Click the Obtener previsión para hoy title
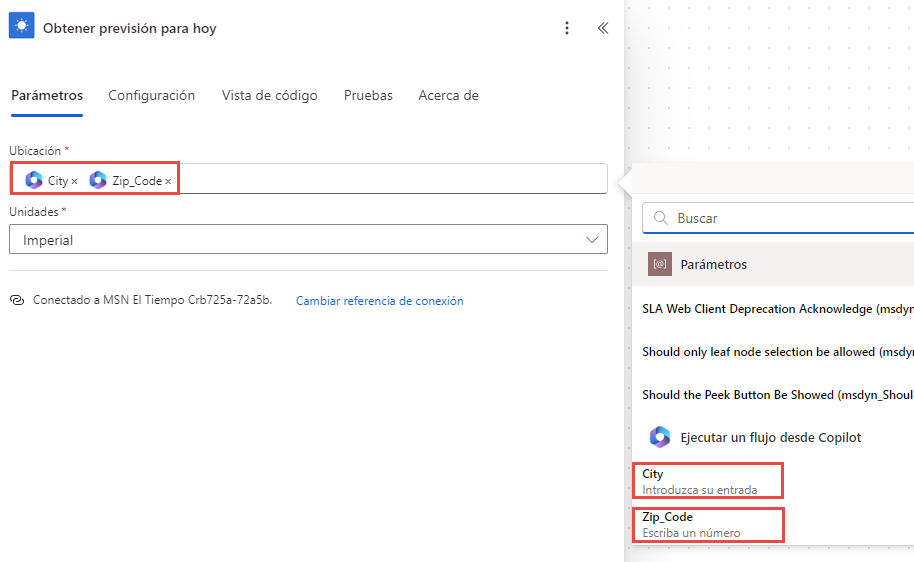This screenshot has width=914, height=562. 129,28
